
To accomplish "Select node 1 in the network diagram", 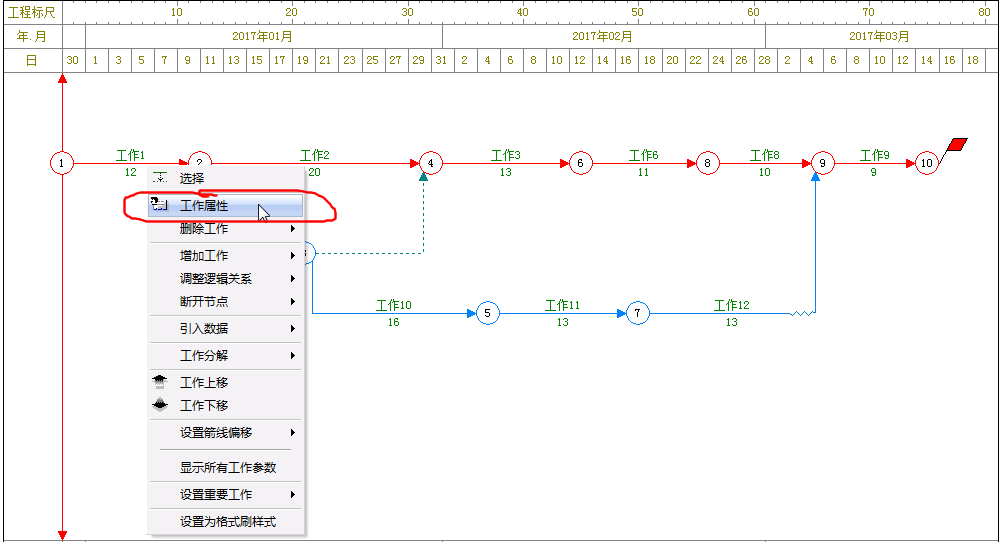I will coord(62,163).
